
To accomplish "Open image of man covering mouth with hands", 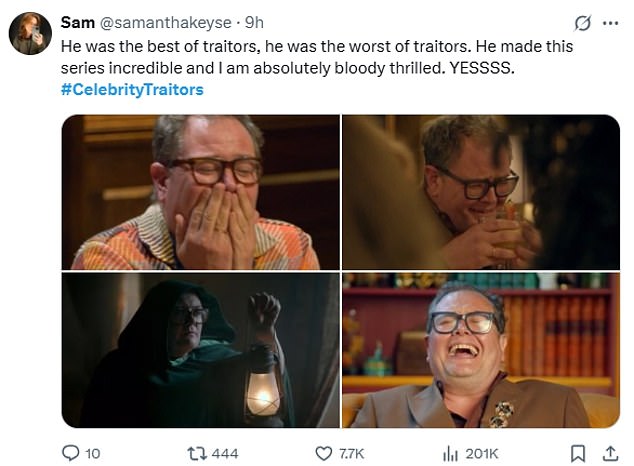I will (x=201, y=192).
